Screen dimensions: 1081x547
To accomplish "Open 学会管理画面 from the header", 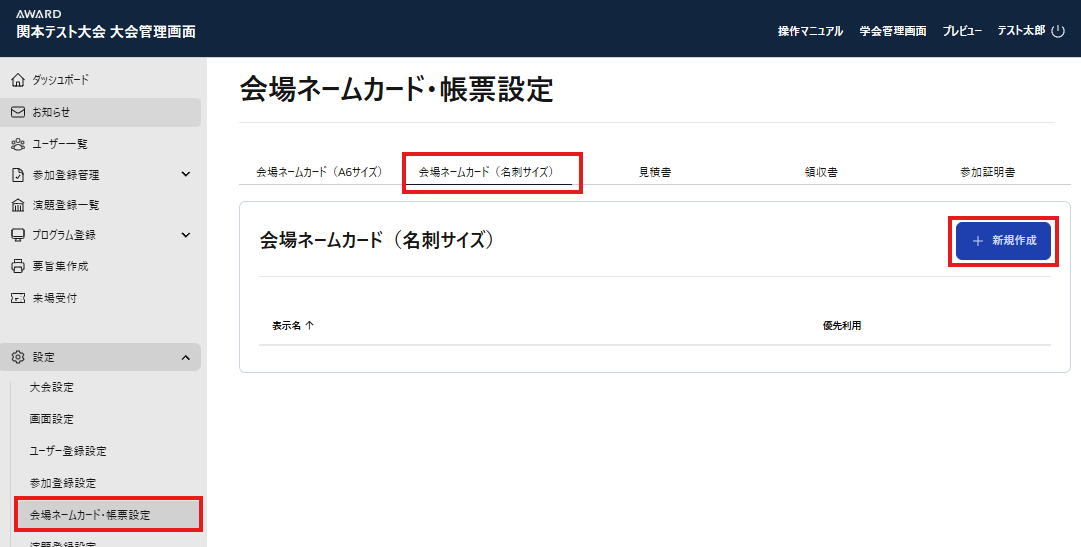I will click(x=893, y=31).
